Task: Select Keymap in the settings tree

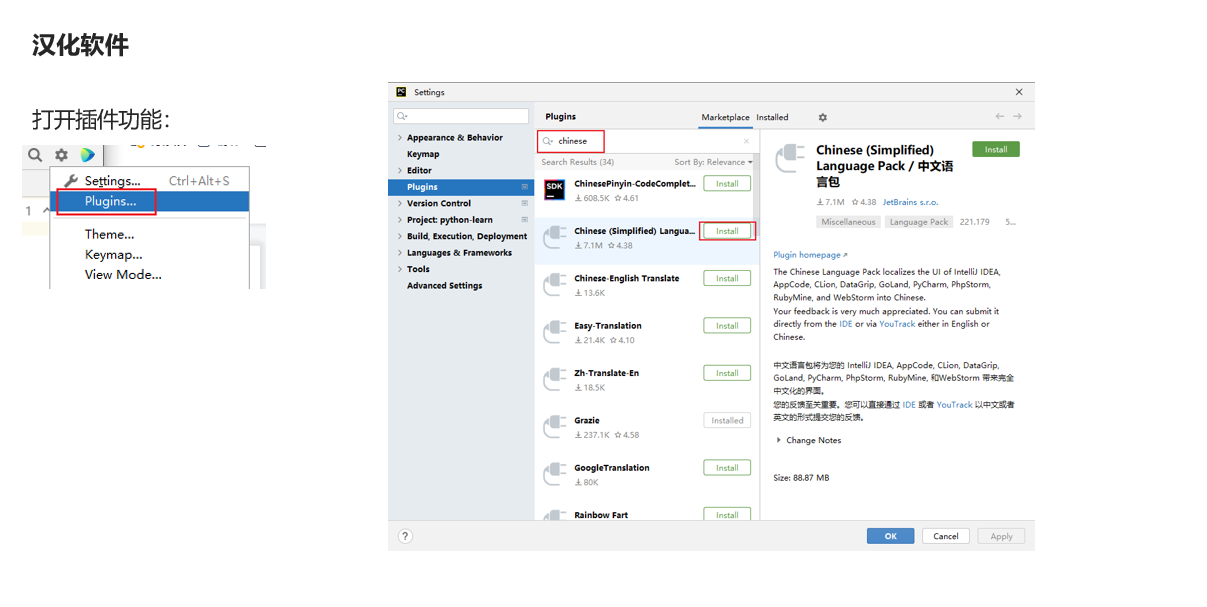Action: tap(423, 154)
